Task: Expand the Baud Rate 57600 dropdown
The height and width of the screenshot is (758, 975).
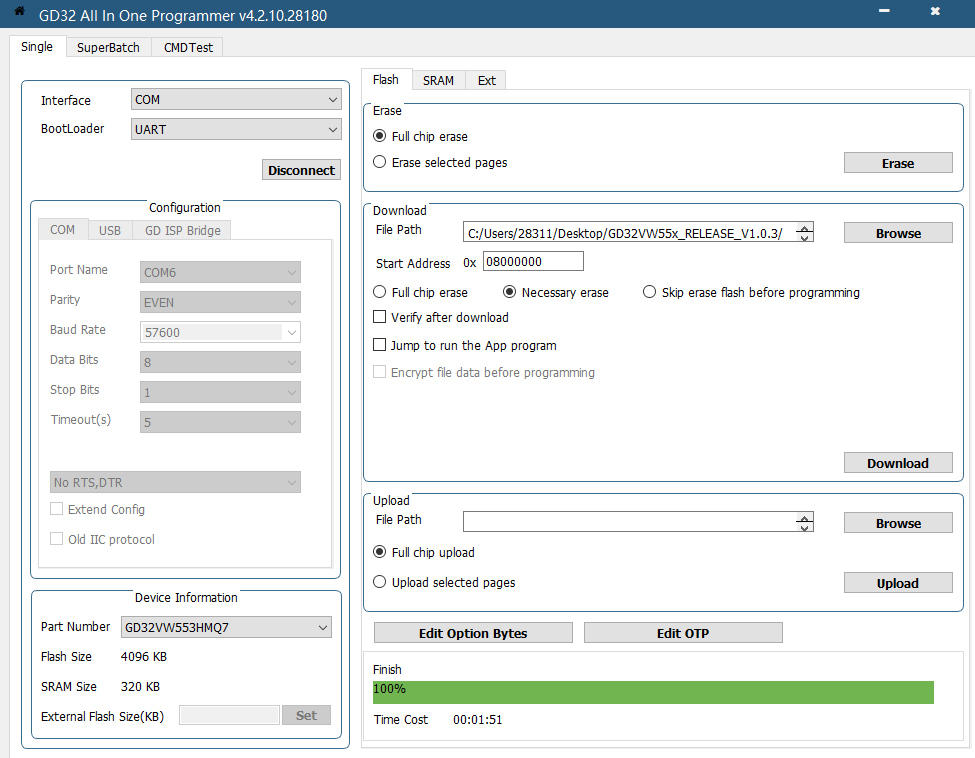Action: [x=220, y=332]
